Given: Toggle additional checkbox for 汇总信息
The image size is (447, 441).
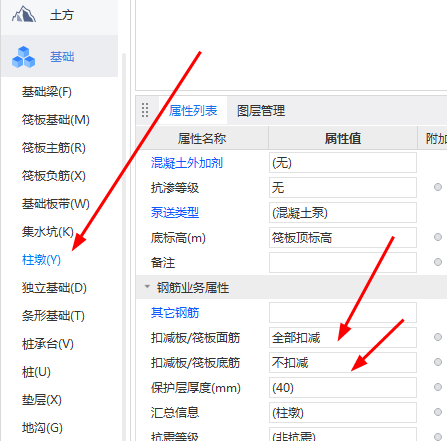Looking at the screenshot, I should pos(438,412).
